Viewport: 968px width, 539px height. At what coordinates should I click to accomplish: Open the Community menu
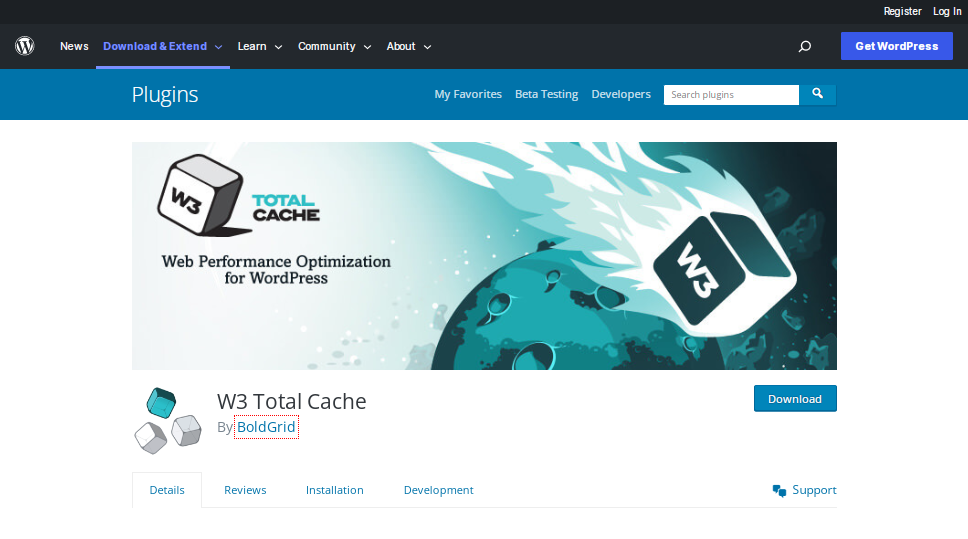point(327,46)
